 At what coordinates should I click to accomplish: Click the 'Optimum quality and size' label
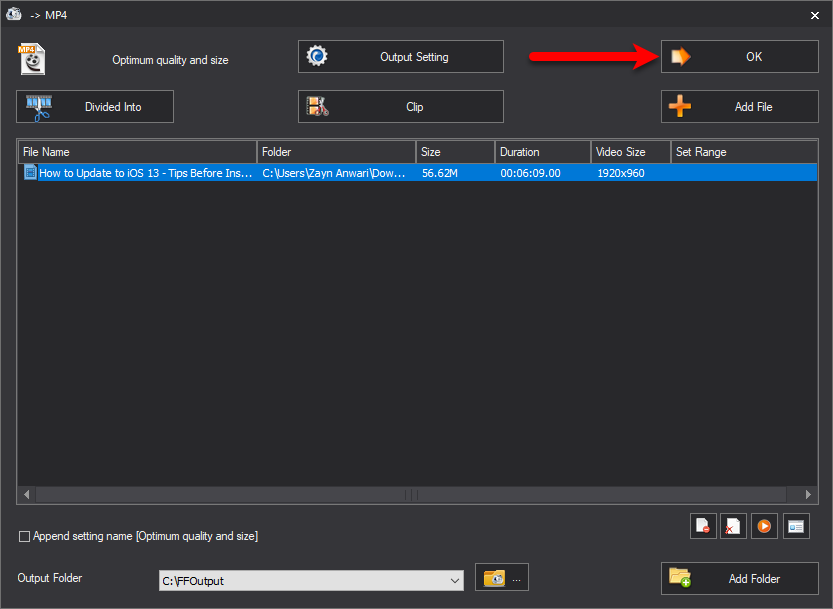point(170,60)
